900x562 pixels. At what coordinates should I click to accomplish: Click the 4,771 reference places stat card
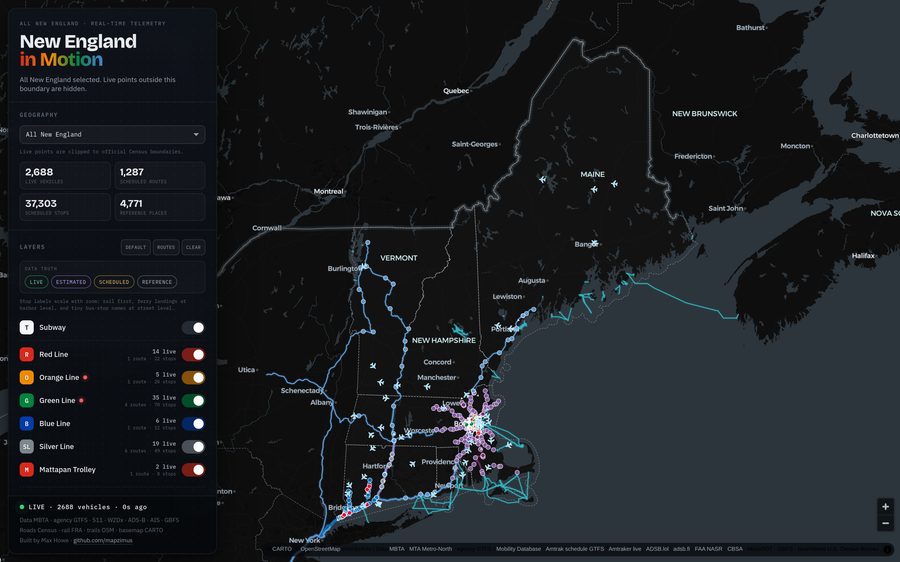click(x=160, y=207)
